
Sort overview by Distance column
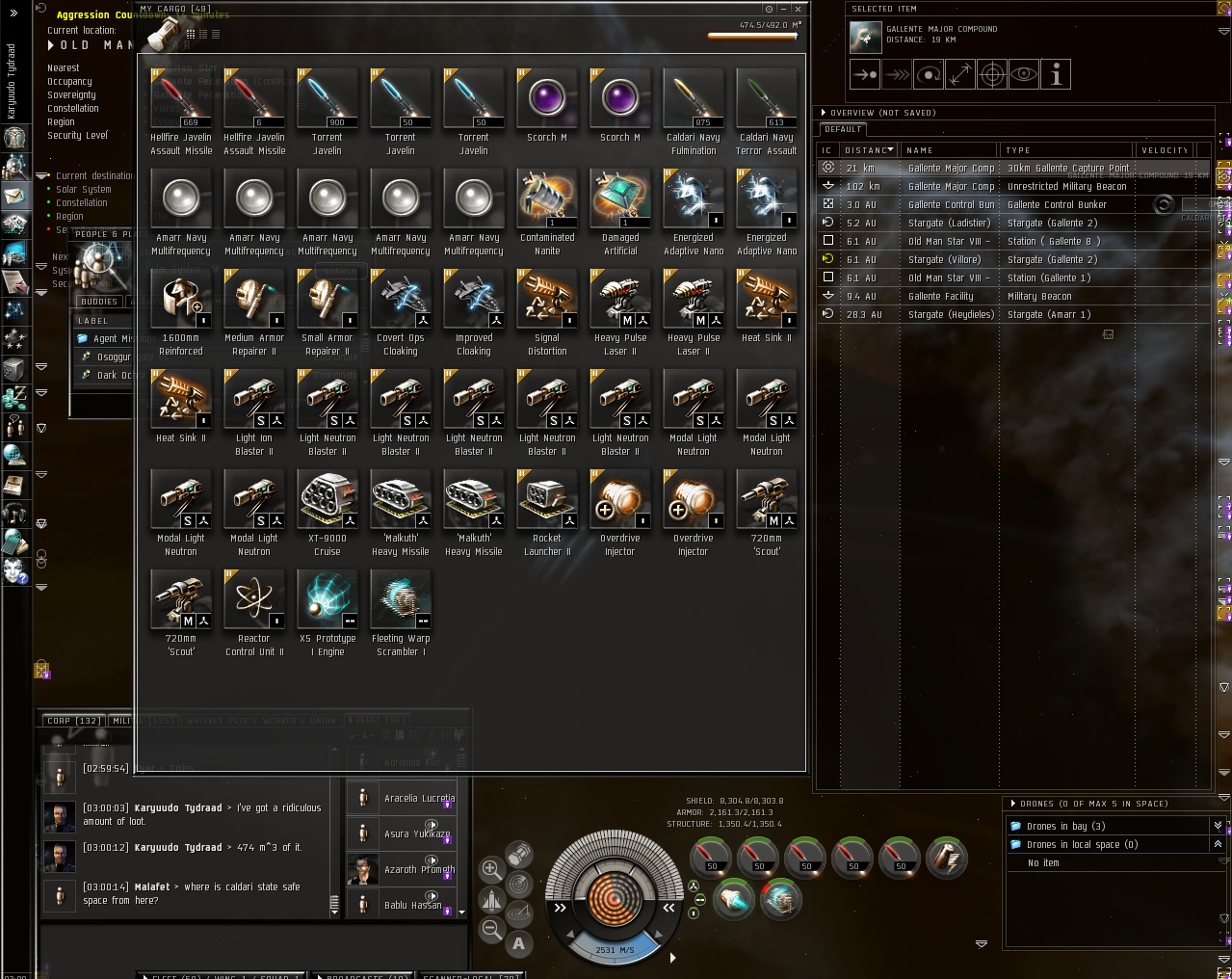869,150
